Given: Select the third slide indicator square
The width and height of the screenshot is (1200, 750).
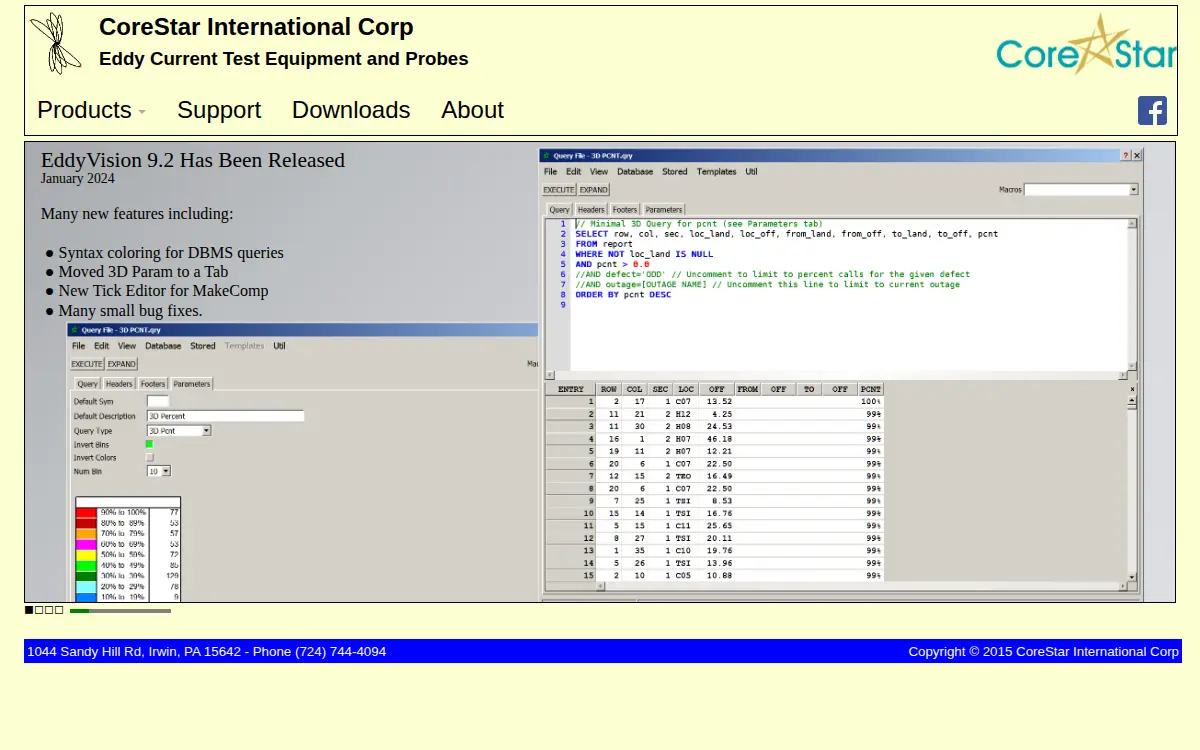Looking at the screenshot, I should click(x=49, y=610).
